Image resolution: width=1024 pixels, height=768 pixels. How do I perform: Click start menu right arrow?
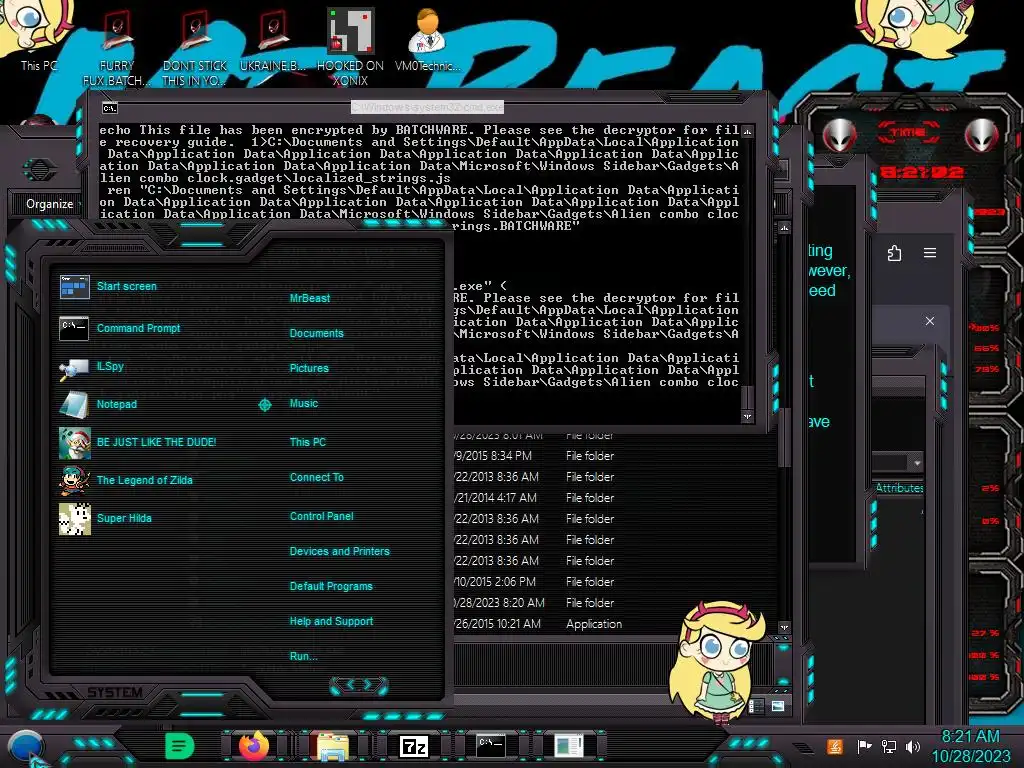tap(369, 684)
